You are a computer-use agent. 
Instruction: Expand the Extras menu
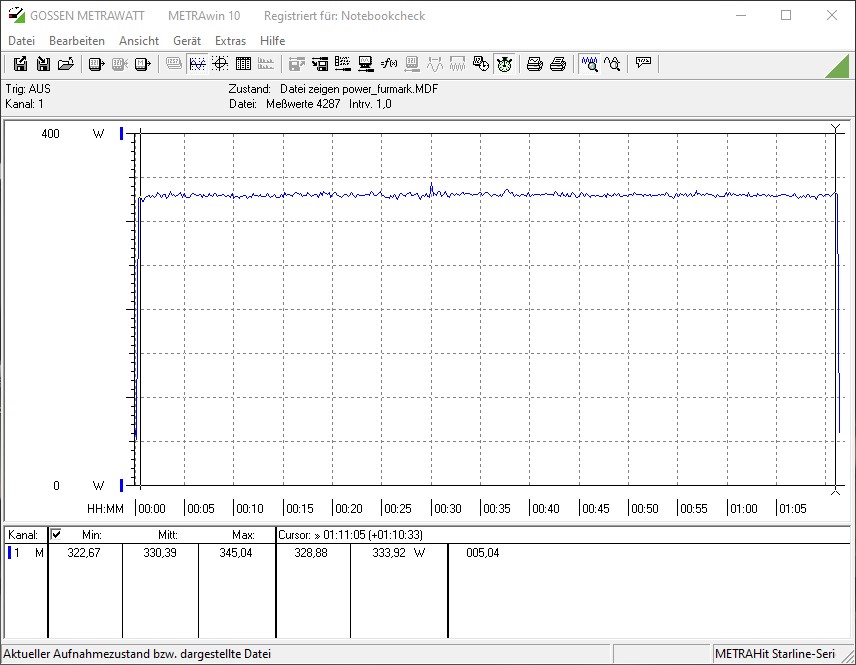230,41
